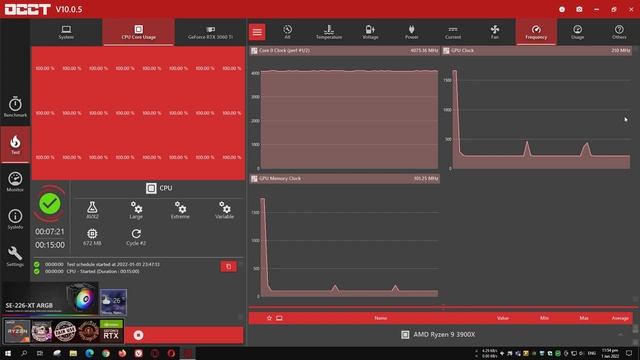Click the weather widget showing 26
Viewport: 640px width, 360px height.
click(113, 302)
